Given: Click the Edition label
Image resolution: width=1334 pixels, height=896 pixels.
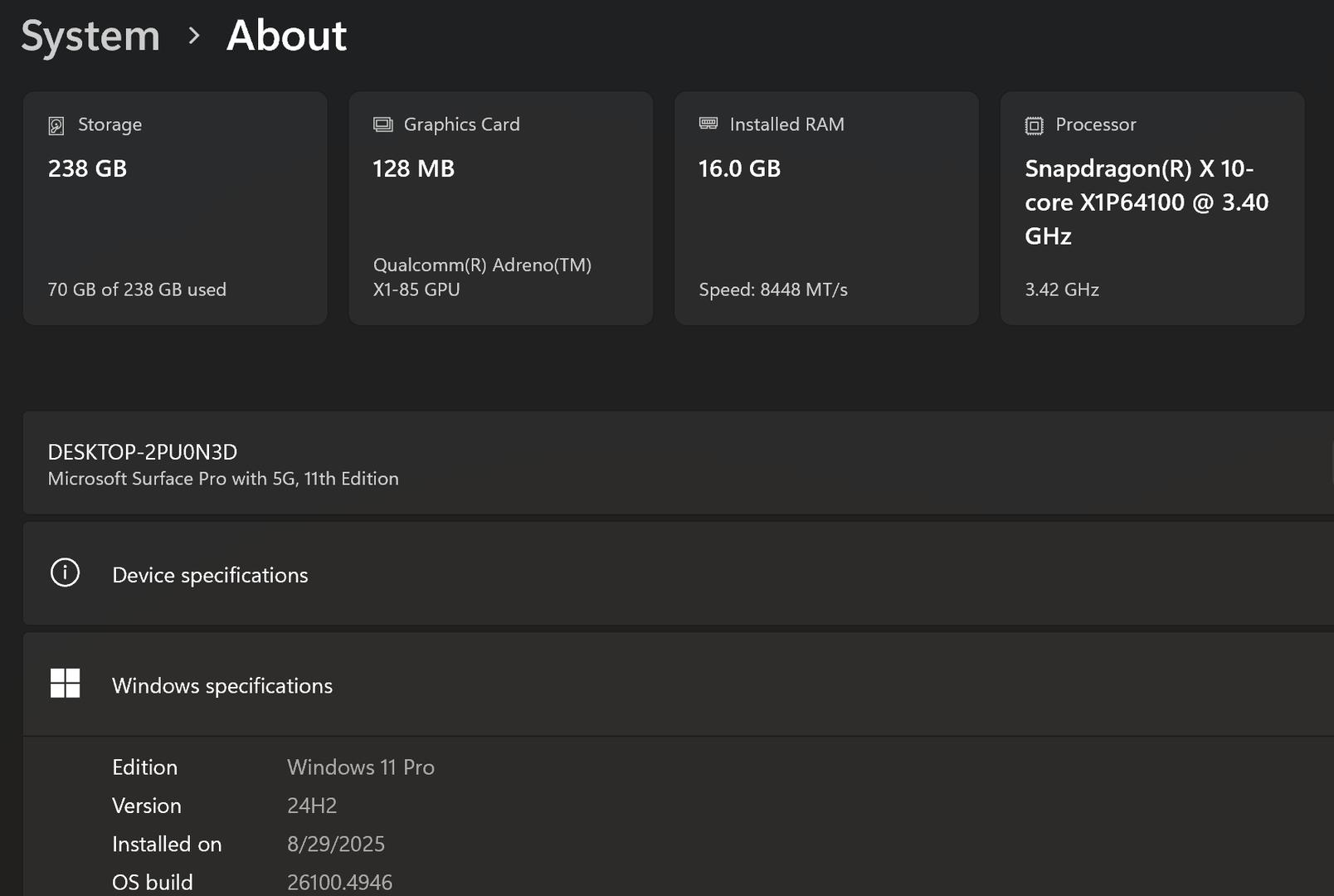Looking at the screenshot, I should pos(144,767).
